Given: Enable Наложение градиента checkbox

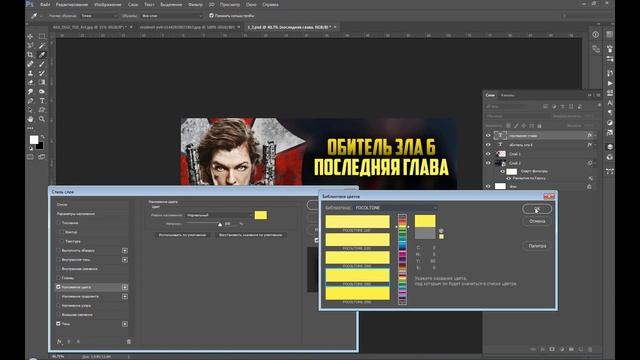Looking at the screenshot, I should click(58, 296).
